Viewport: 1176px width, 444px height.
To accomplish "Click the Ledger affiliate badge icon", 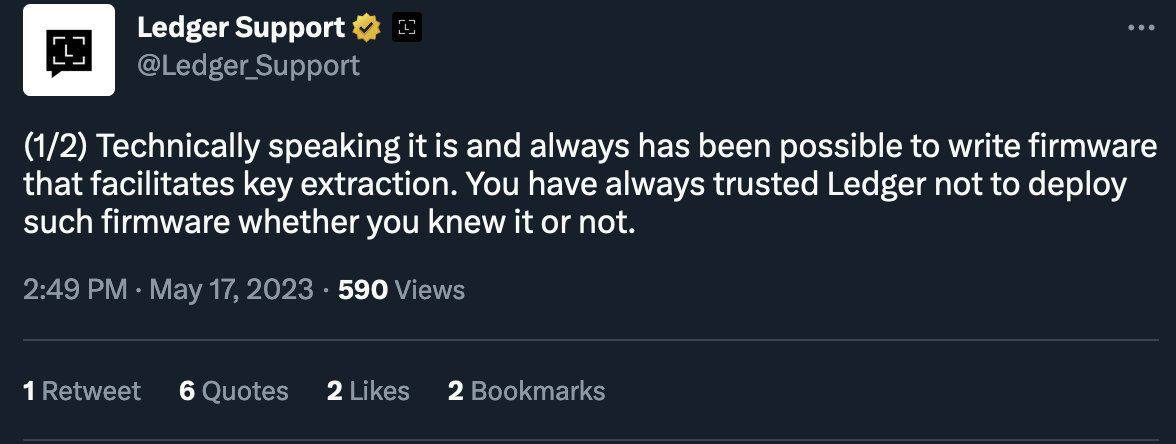I will [x=406, y=29].
